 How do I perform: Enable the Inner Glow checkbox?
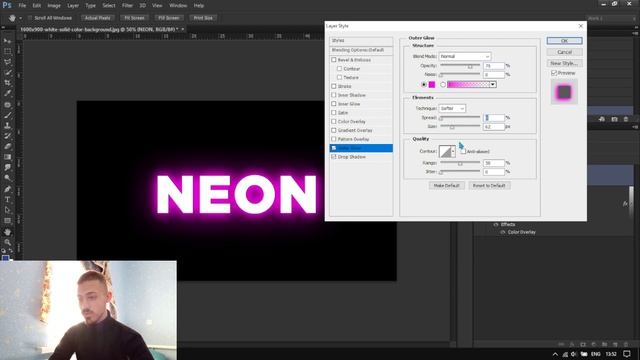[334, 104]
